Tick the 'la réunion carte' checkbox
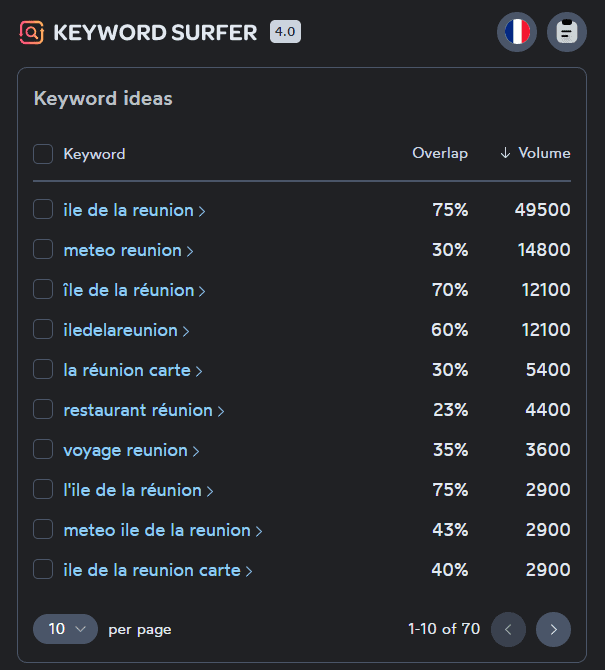This screenshot has width=605, height=670. coord(43,370)
